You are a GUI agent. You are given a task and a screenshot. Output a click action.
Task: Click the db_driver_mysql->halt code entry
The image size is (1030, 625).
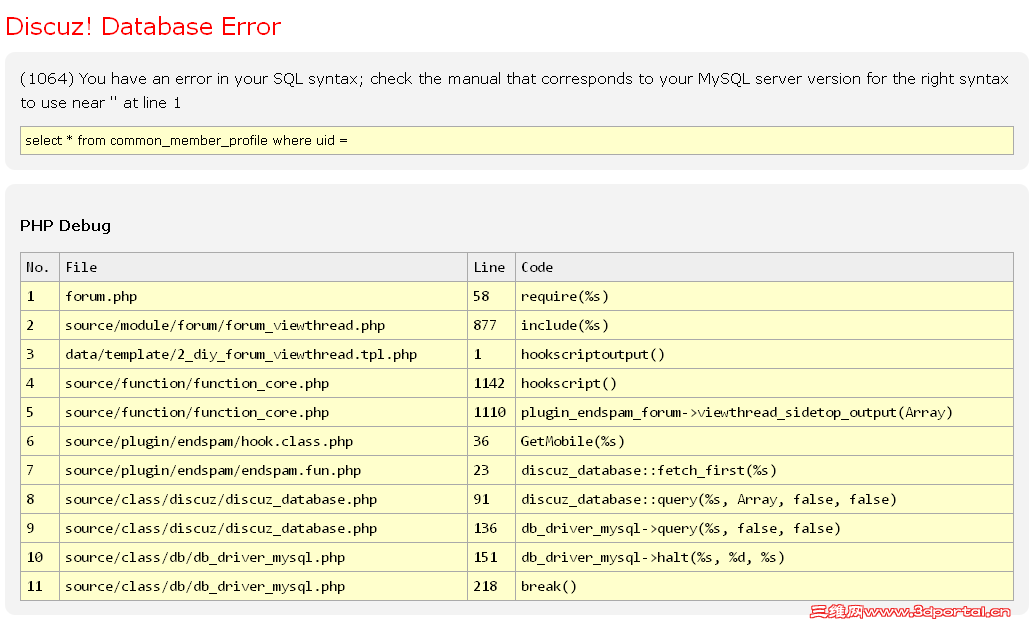(x=653, y=557)
